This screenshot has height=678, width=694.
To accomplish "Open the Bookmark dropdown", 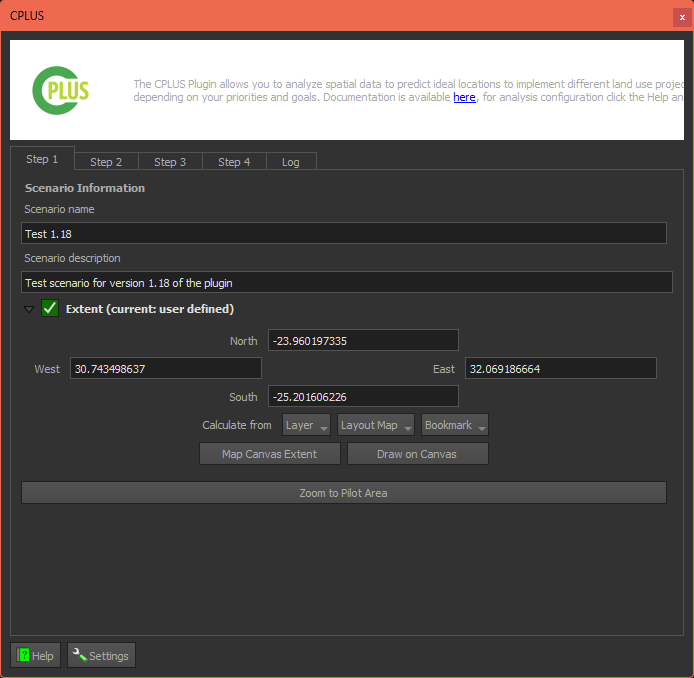I will (455, 425).
